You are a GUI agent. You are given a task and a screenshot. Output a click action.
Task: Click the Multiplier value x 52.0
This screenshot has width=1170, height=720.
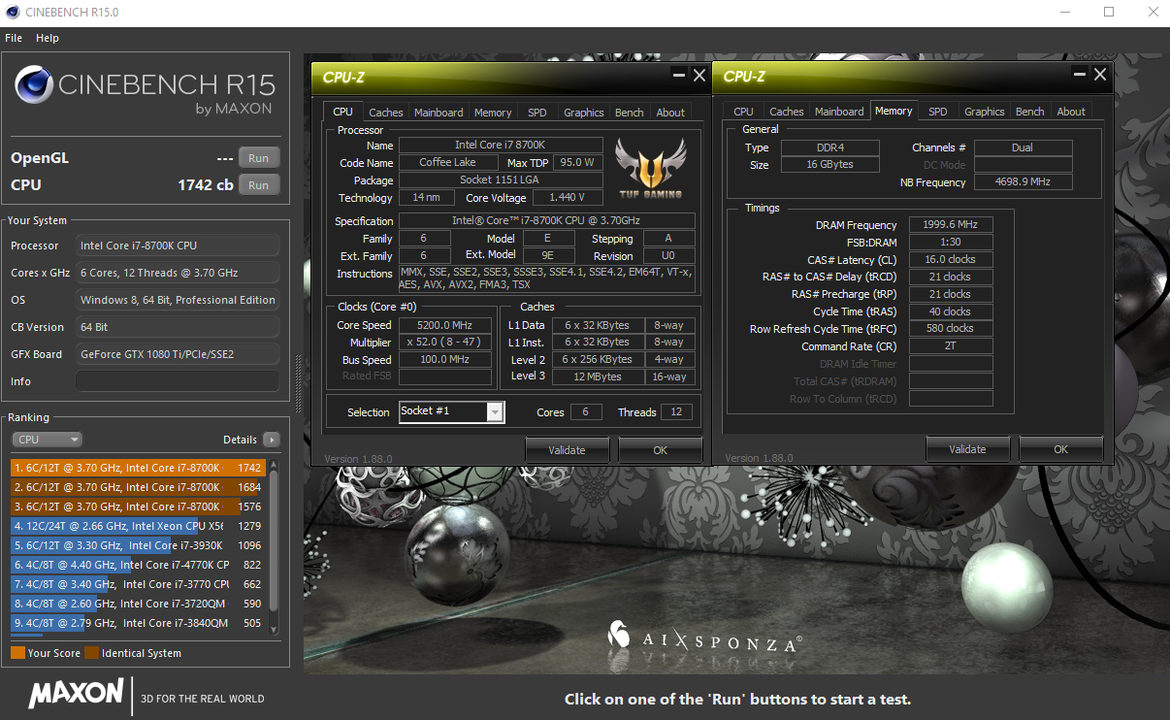pyautogui.click(x=445, y=342)
